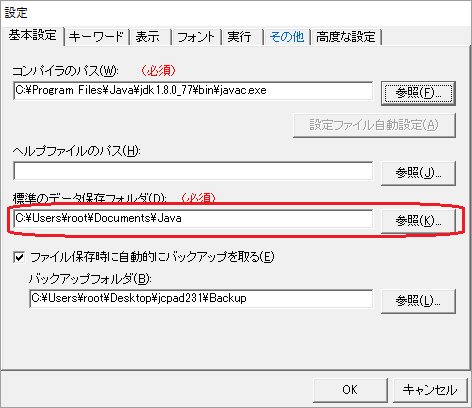The height and width of the screenshot is (408, 472).
Task: Switch to the キーワード tab
Action: (x=96, y=36)
